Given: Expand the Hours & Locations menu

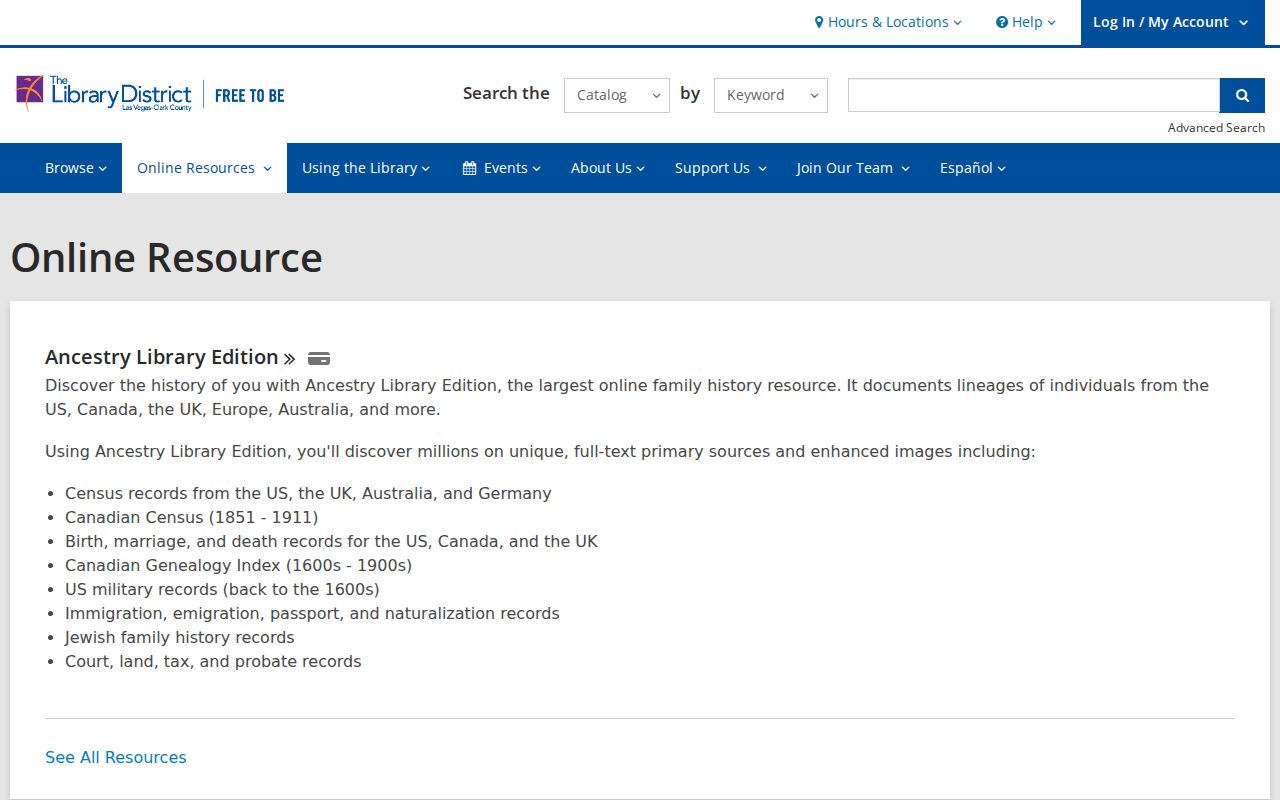Looking at the screenshot, I should (888, 22).
